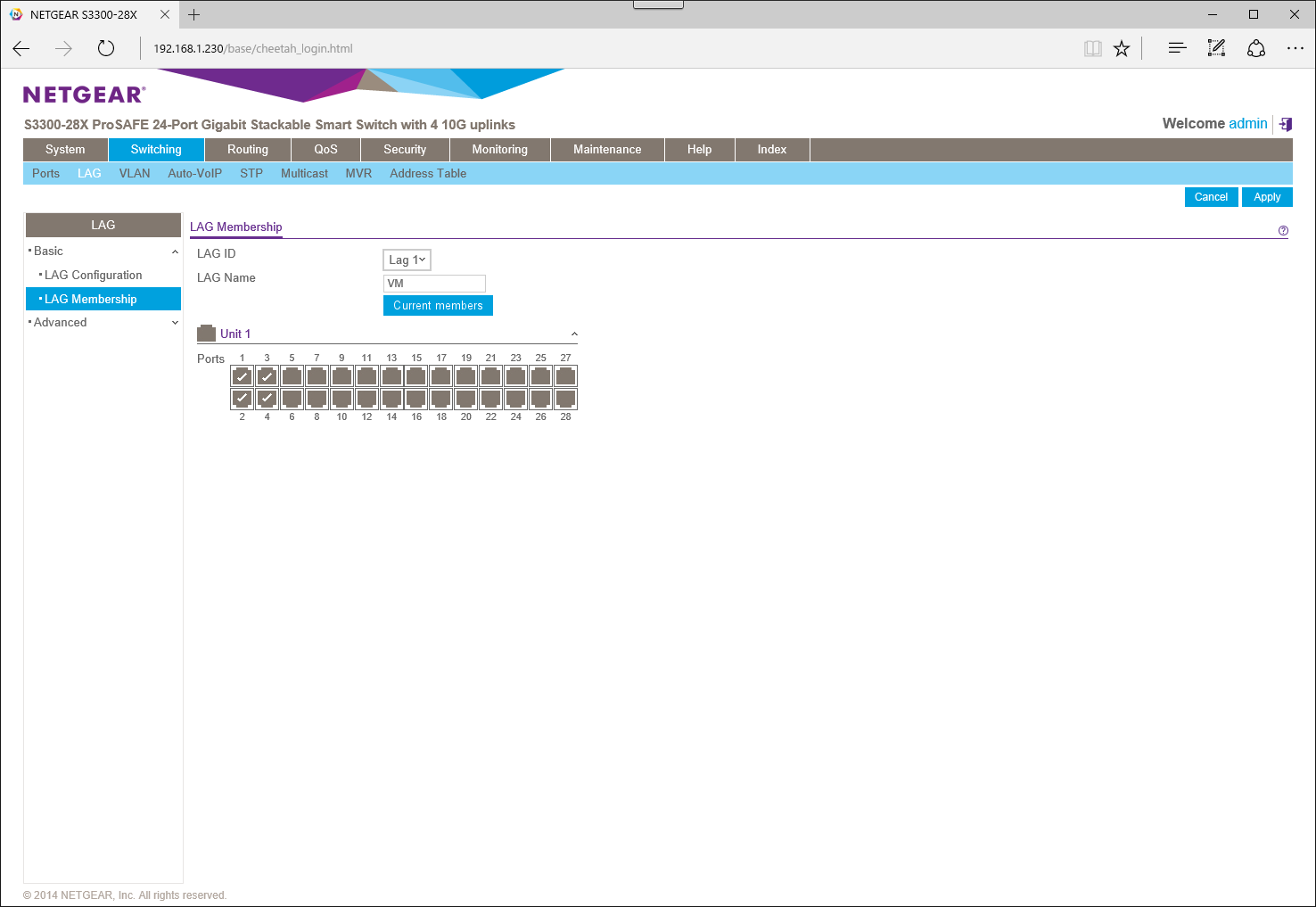Image resolution: width=1316 pixels, height=907 pixels.
Task: Go to Auto-VoIP submenu
Action: [194, 173]
